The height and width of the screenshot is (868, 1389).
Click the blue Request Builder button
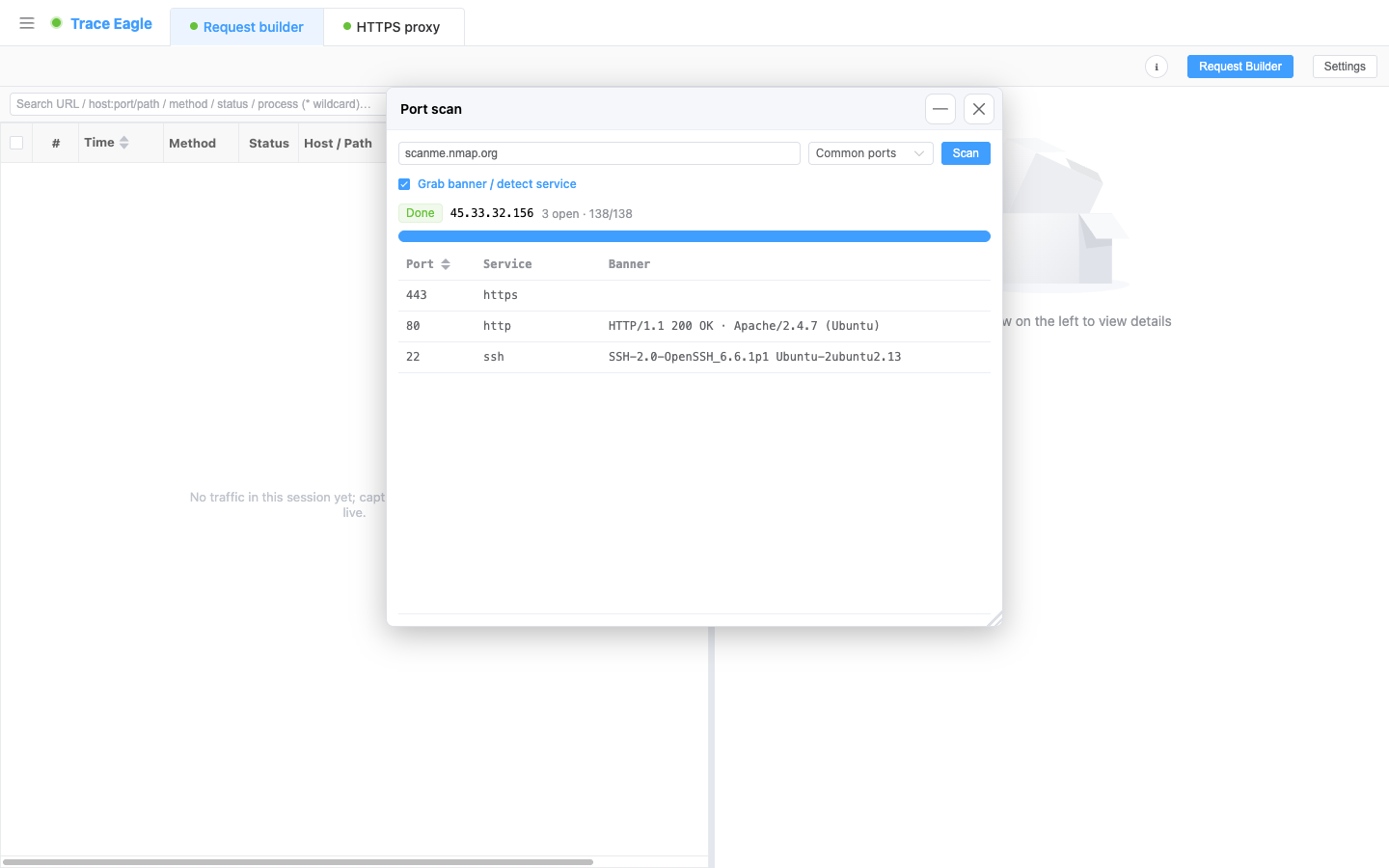(1240, 67)
